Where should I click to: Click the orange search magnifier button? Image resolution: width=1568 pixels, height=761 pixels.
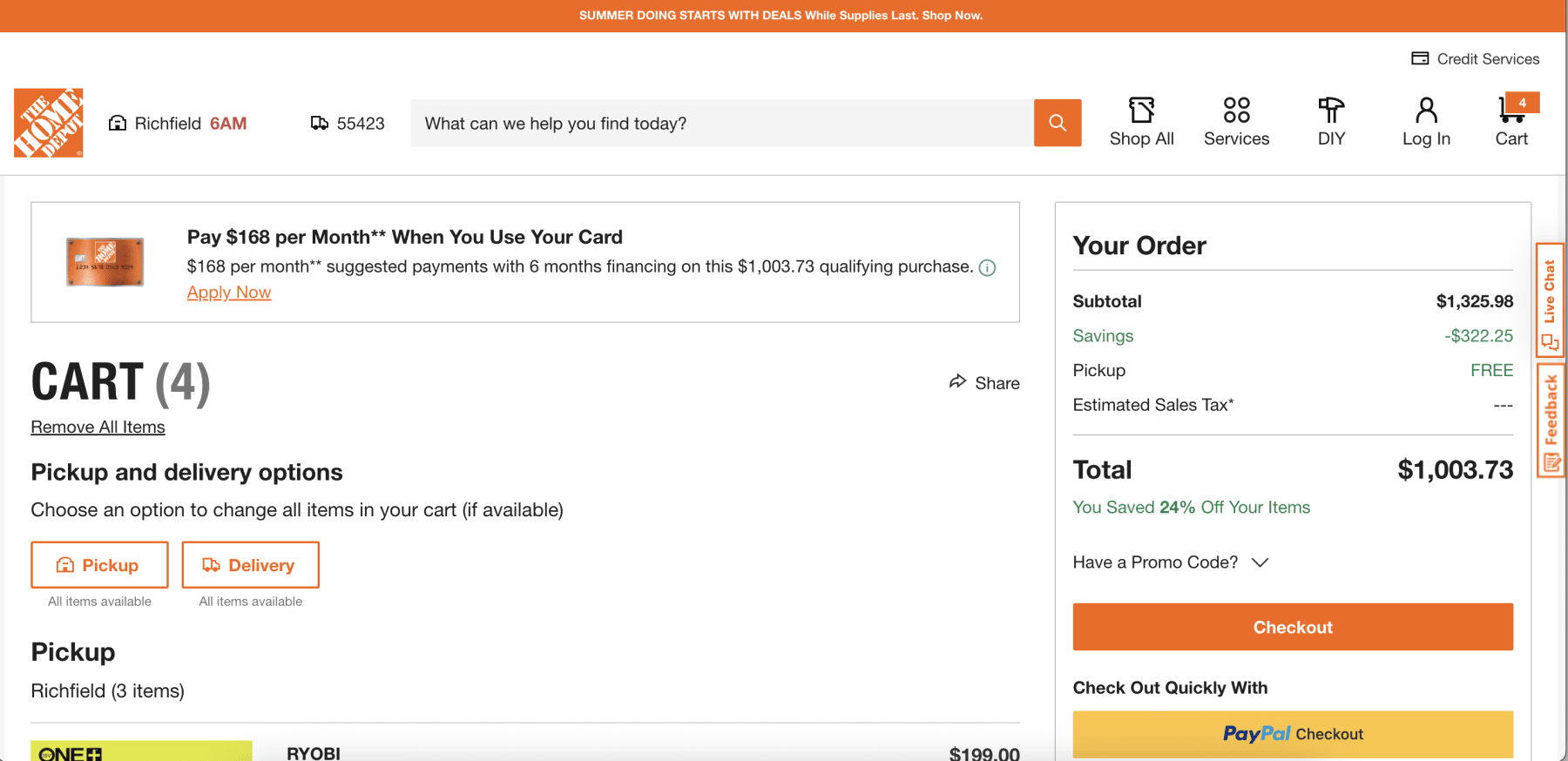coord(1057,123)
